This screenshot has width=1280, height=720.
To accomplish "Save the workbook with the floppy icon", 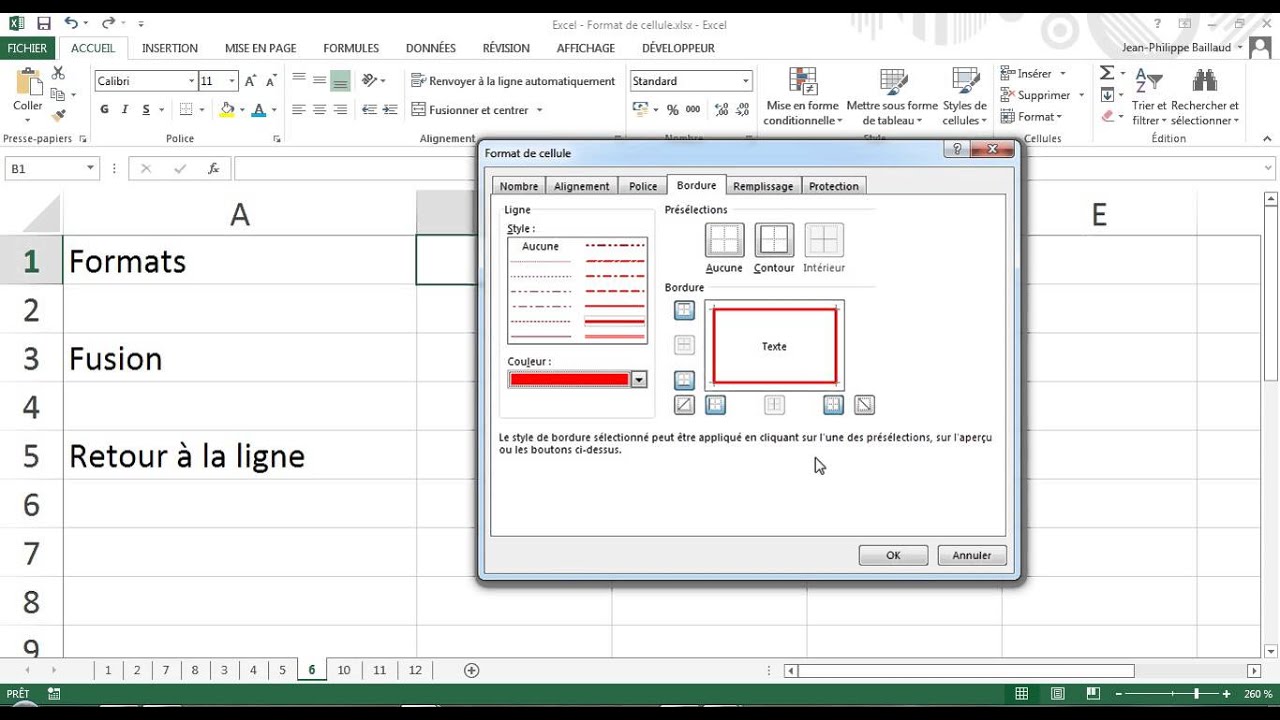I will click(x=43, y=23).
